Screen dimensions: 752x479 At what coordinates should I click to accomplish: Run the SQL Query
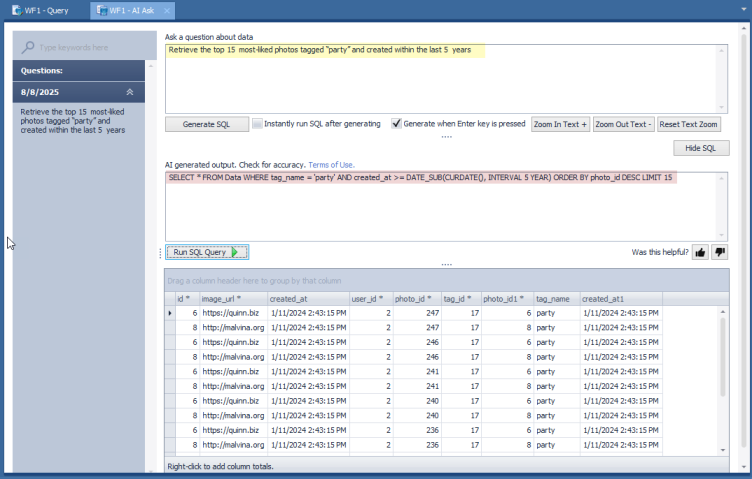206,252
